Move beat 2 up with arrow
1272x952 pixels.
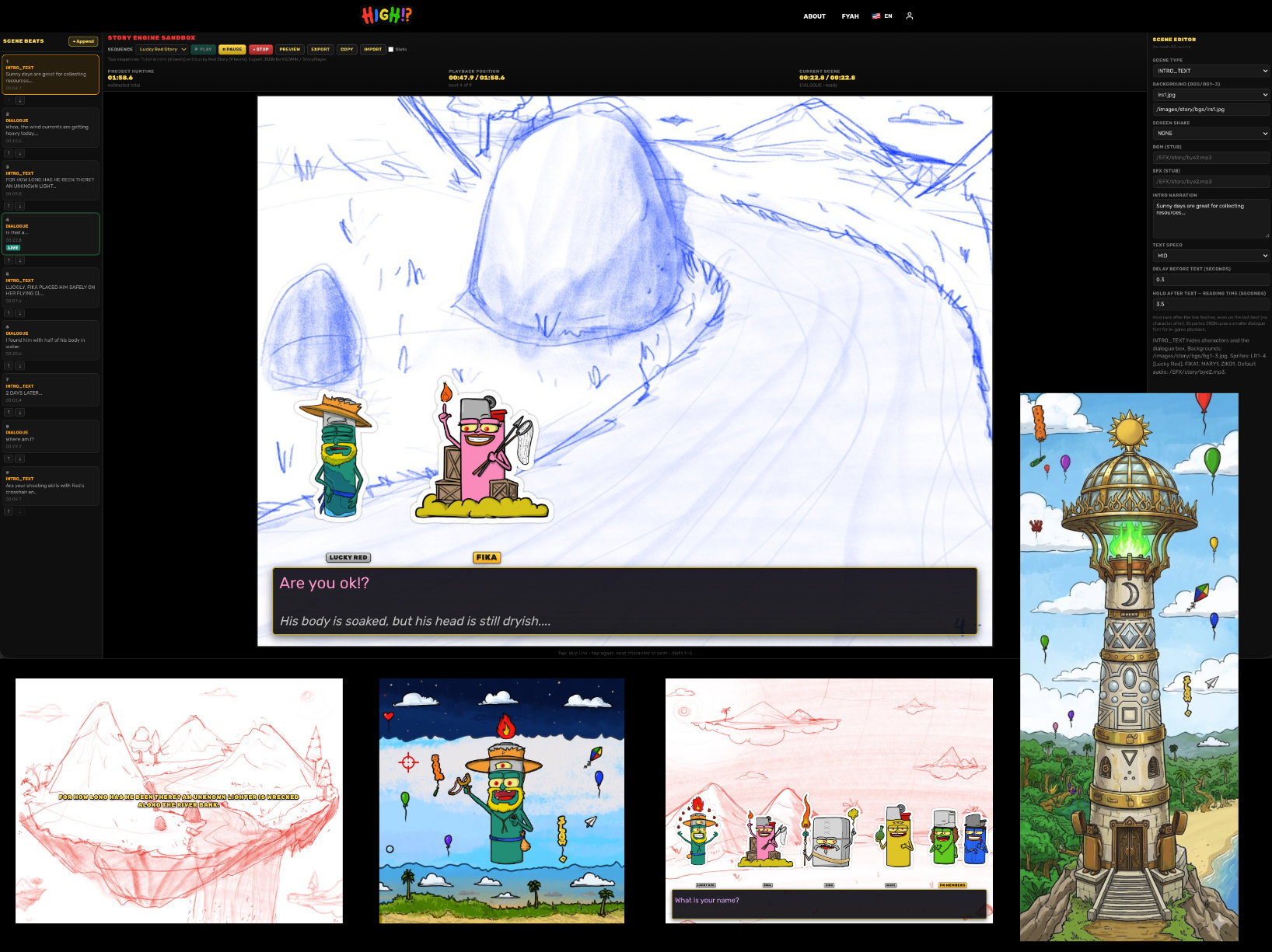(x=9, y=153)
